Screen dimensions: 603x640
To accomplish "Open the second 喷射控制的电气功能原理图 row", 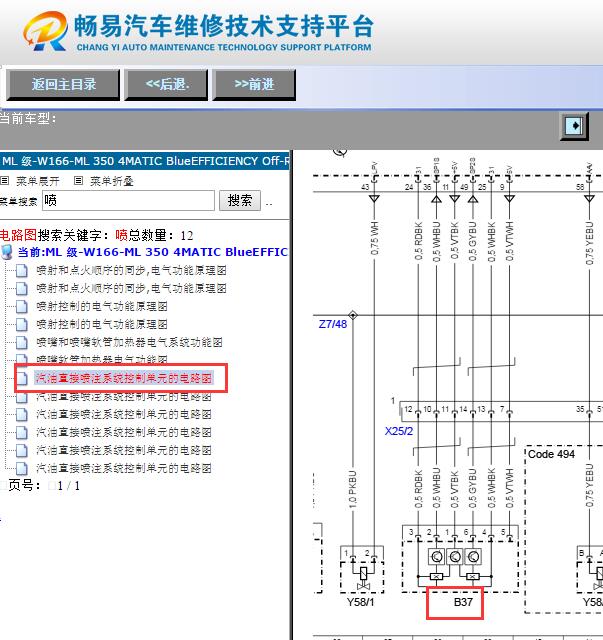I will pyautogui.click(x=102, y=324).
